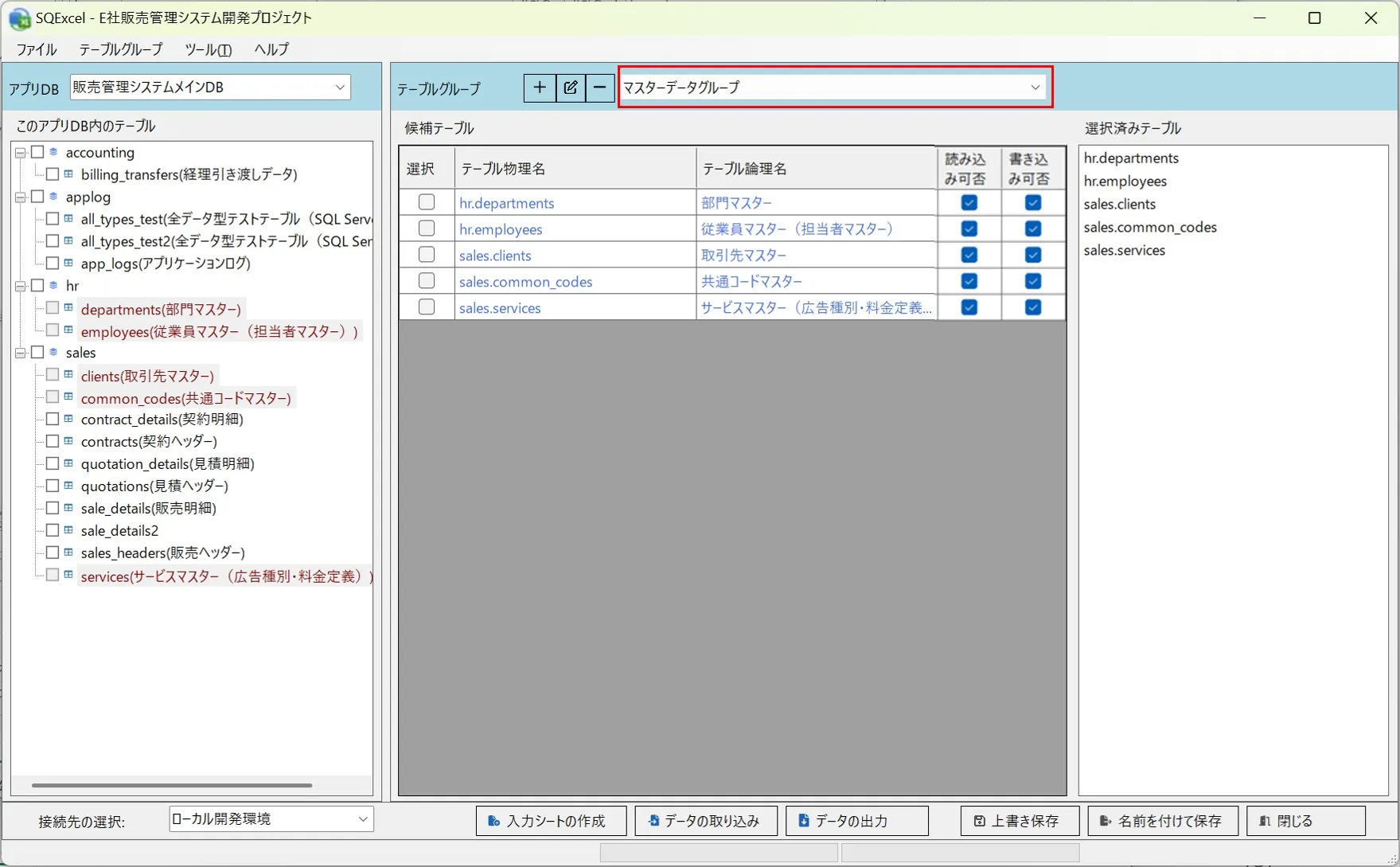Click the 入力シートの作成 button
The height and width of the screenshot is (867, 1400).
click(551, 821)
